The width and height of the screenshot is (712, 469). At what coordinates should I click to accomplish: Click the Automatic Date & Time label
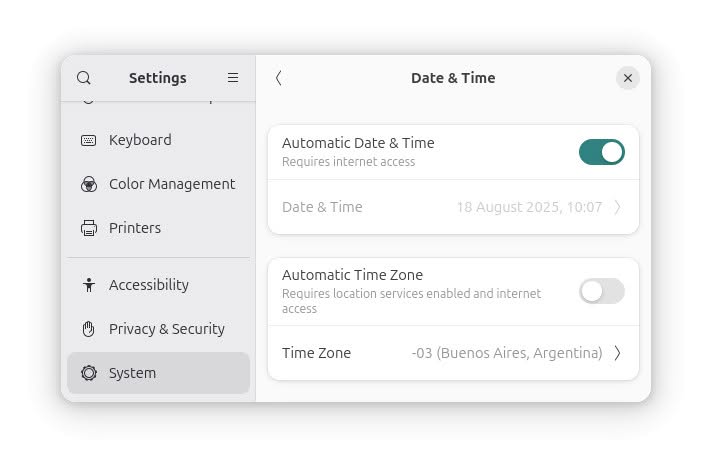[x=358, y=143]
